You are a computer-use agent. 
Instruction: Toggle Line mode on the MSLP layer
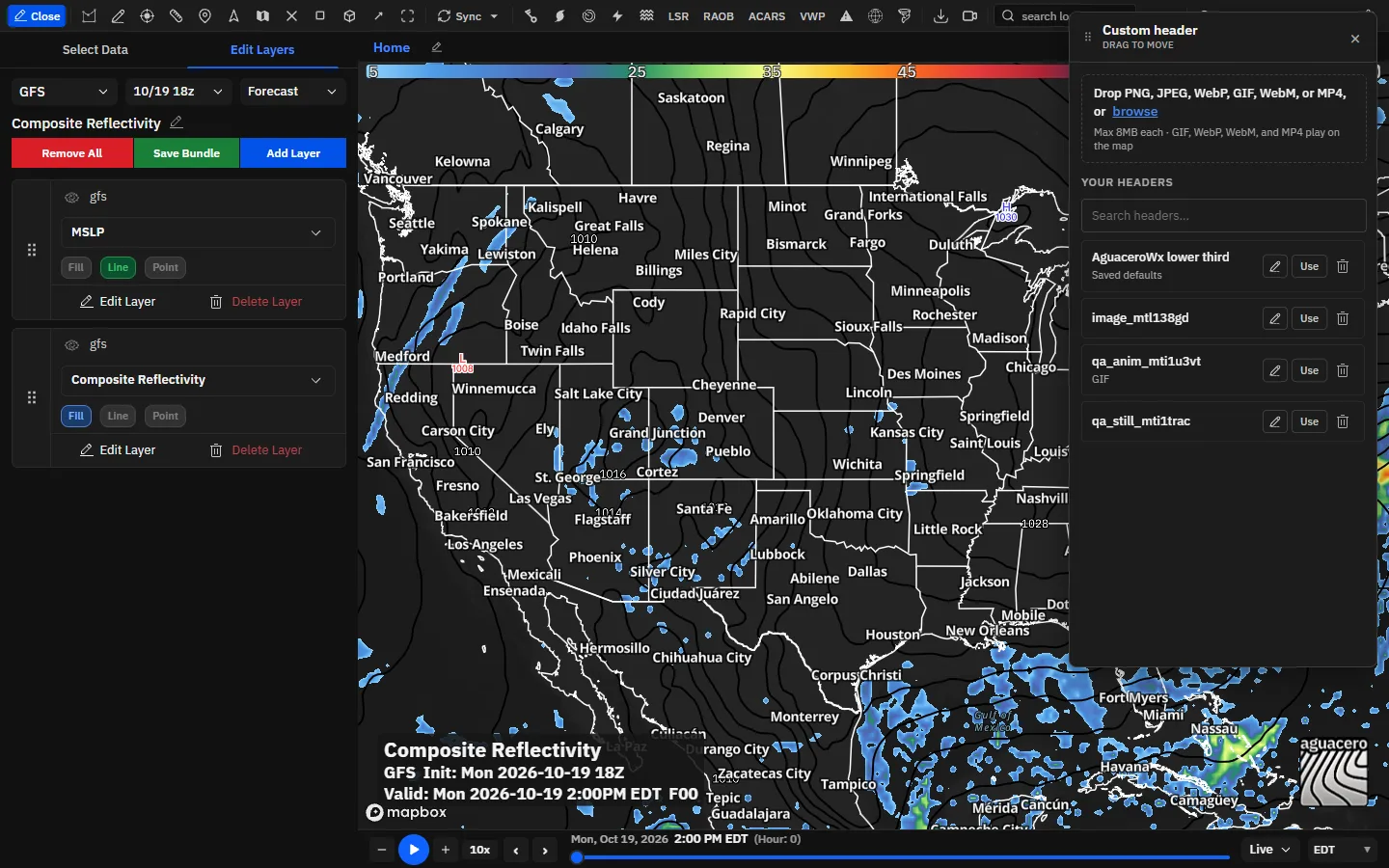118,267
